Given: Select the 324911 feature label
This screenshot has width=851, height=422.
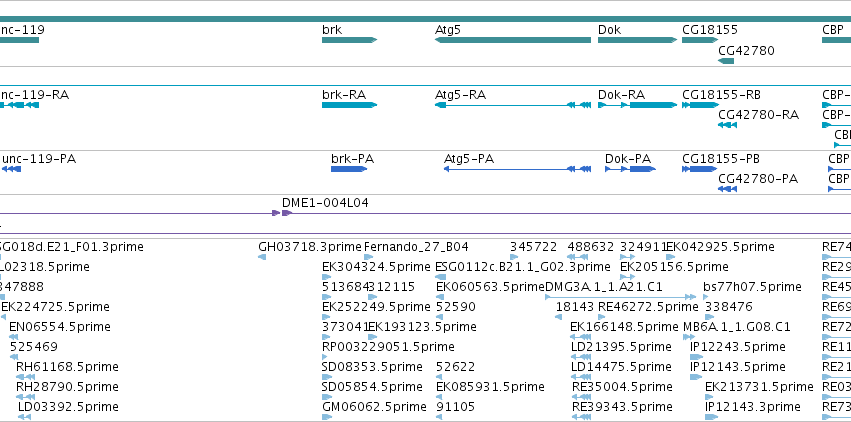Looking at the screenshot, I should [x=643, y=247].
